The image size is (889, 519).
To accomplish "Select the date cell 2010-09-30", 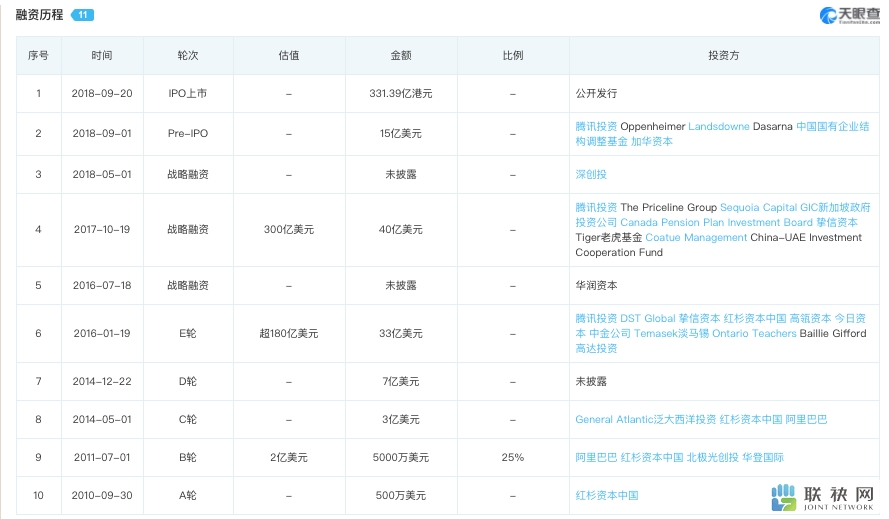I will [x=102, y=495].
